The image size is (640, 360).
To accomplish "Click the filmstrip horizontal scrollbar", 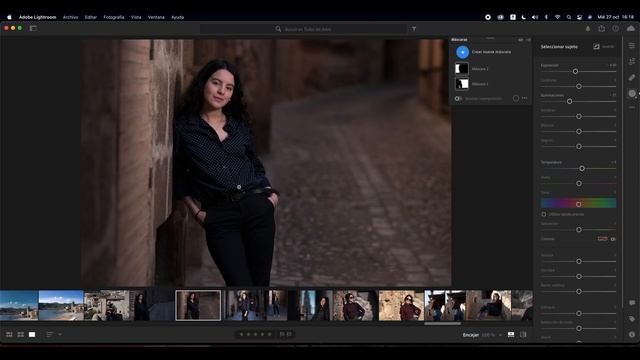I will tap(442, 324).
